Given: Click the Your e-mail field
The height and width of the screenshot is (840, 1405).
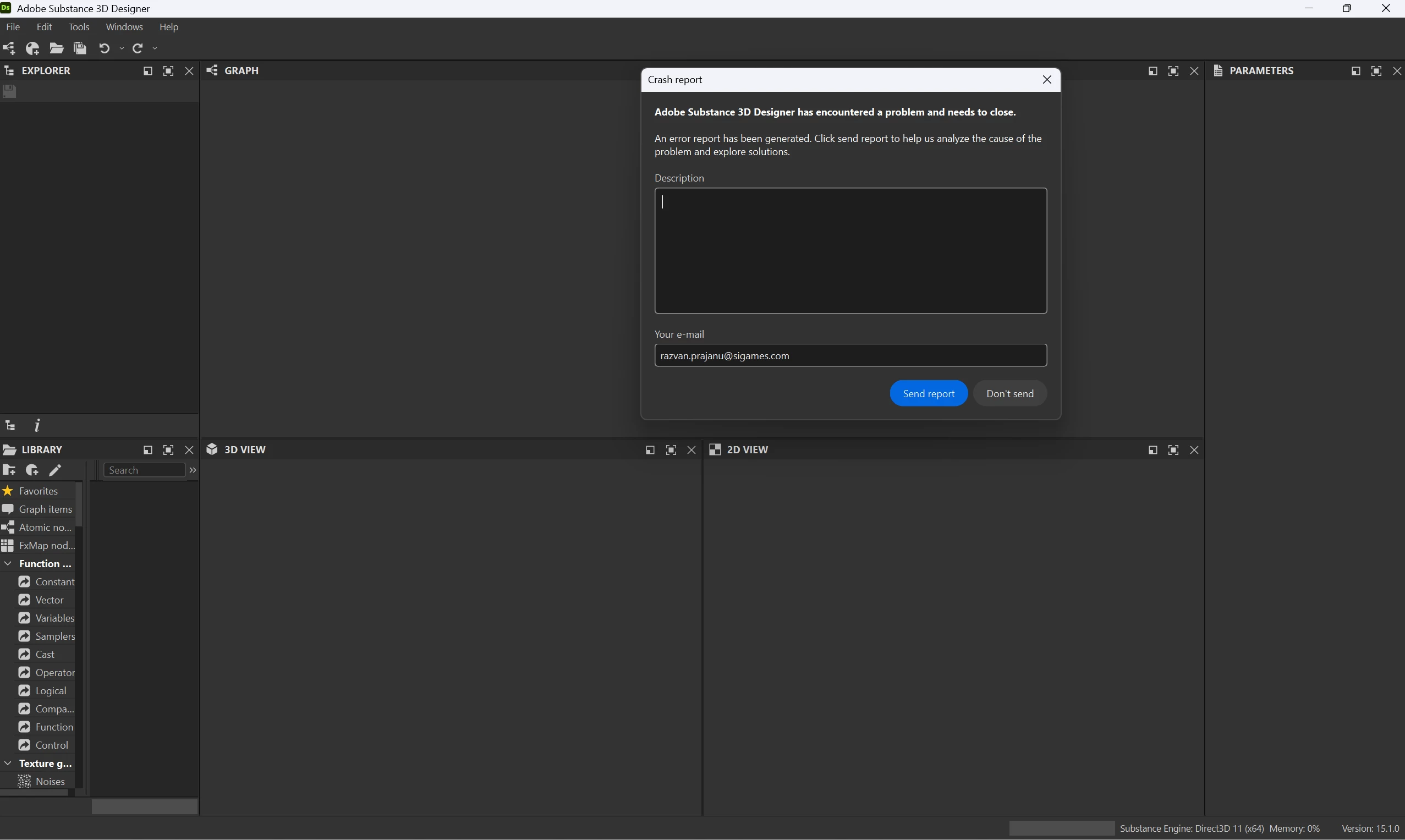Looking at the screenshot, I should click(x=850, y=355).
